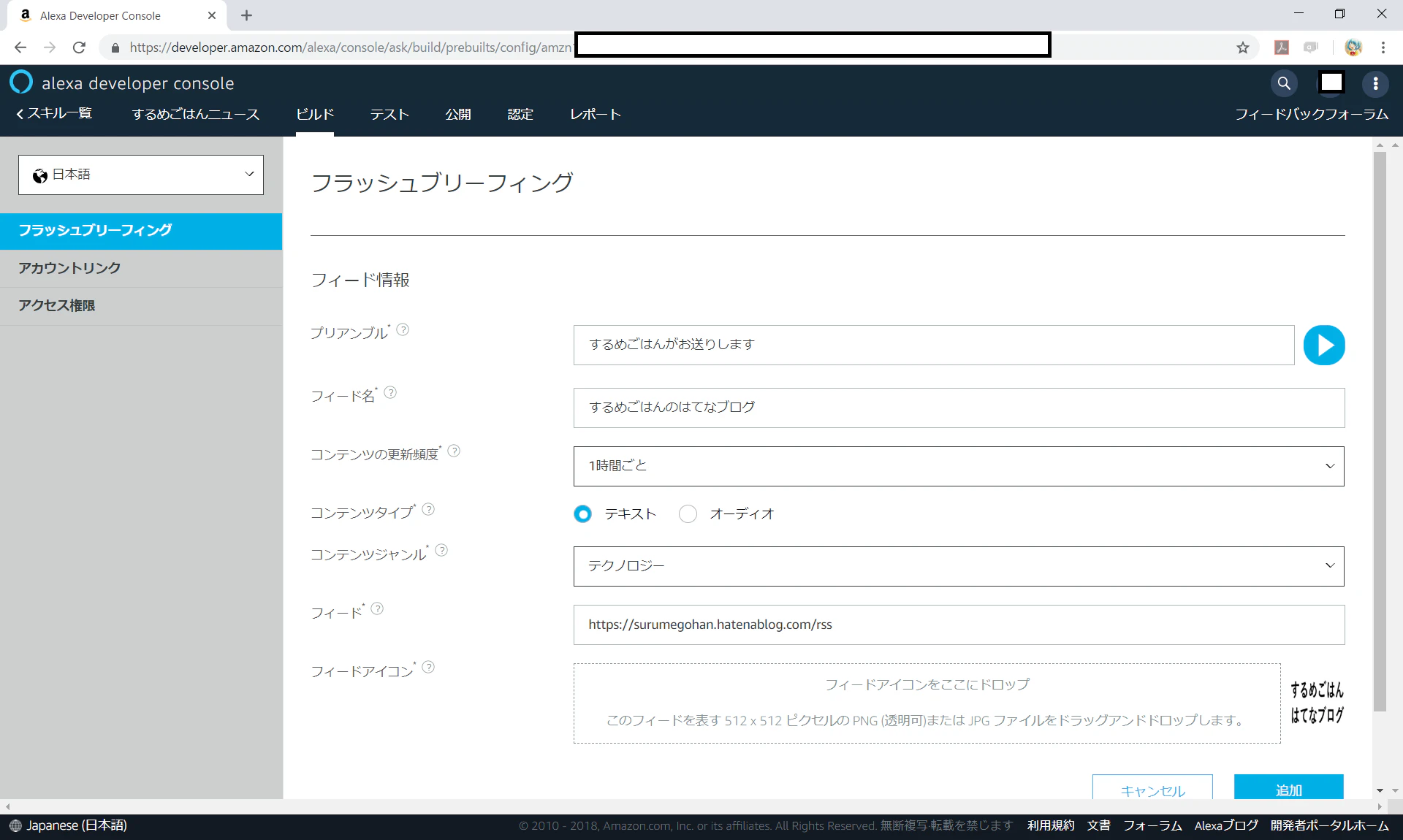Open the フィードバックフォーラム link
The width and height of the screenshot is (1403, 840).
coord(1312,115)
